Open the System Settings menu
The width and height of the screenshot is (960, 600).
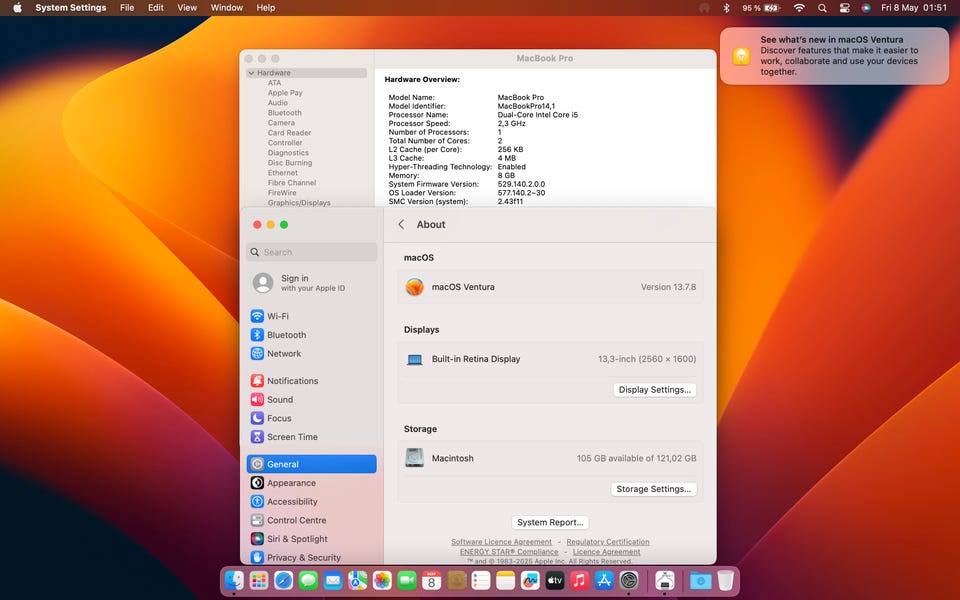pos(70,8)
